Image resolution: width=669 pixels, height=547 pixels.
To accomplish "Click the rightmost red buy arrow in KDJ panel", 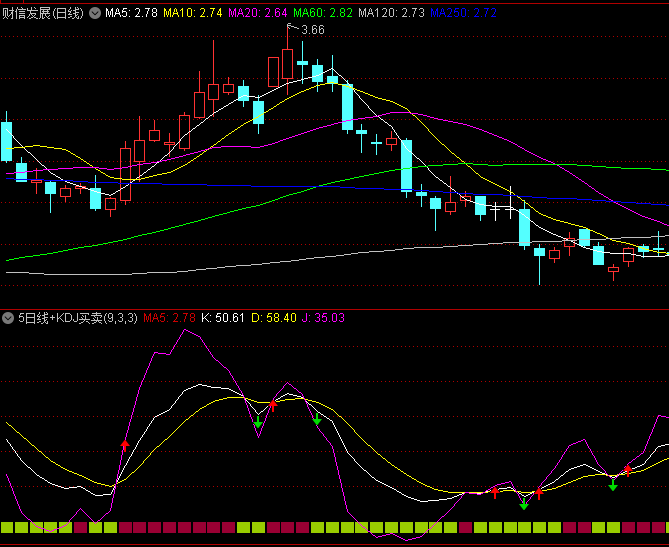I will coord(628,471).
